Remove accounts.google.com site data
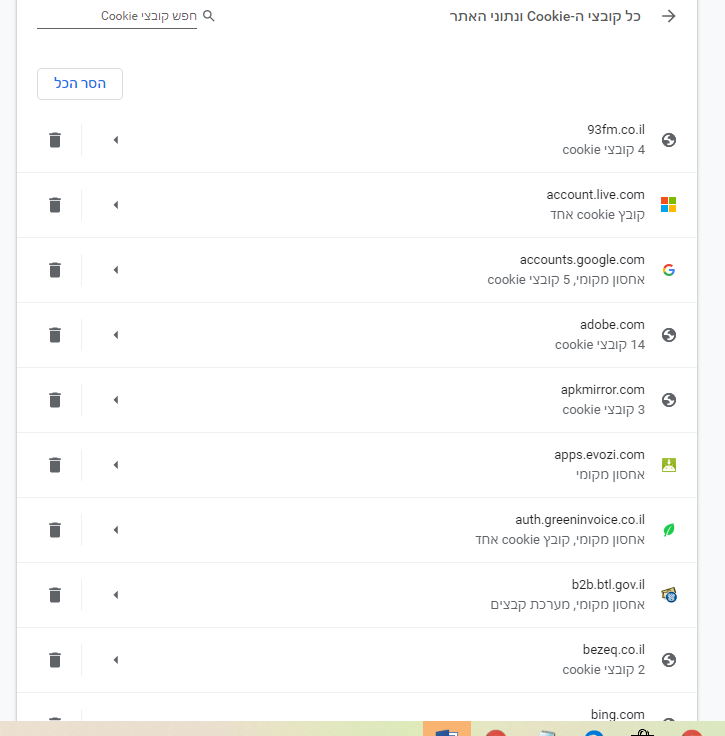725x736 pixels. coord(55,270)
